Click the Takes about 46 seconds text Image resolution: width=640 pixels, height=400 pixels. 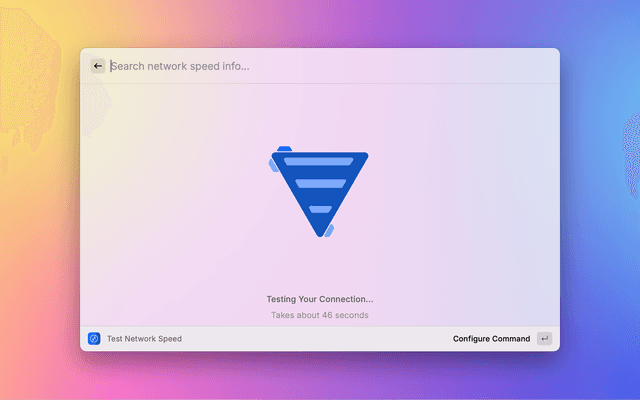pos(320,315)
